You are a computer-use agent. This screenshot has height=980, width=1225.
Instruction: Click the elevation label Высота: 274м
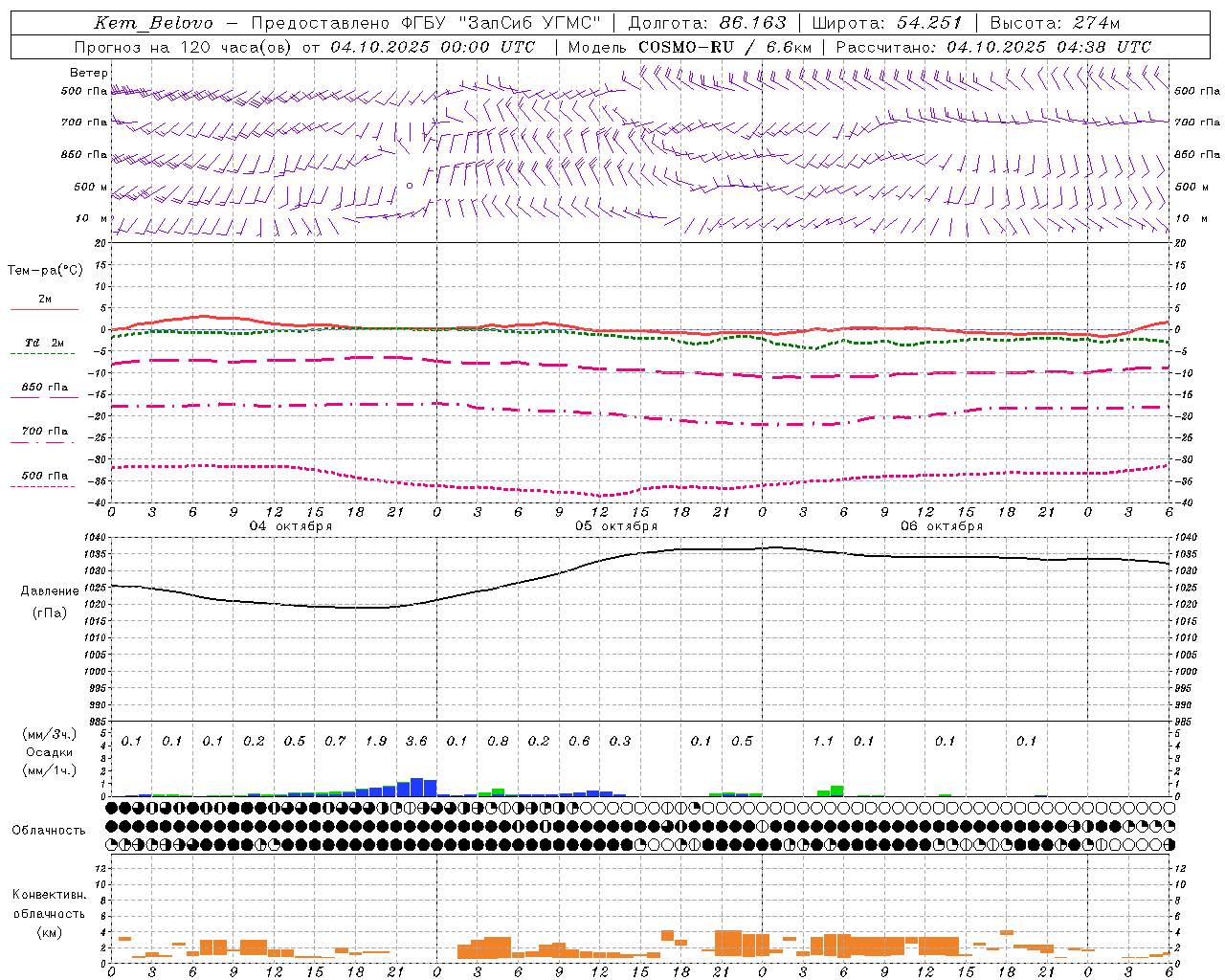point(1055,23)
